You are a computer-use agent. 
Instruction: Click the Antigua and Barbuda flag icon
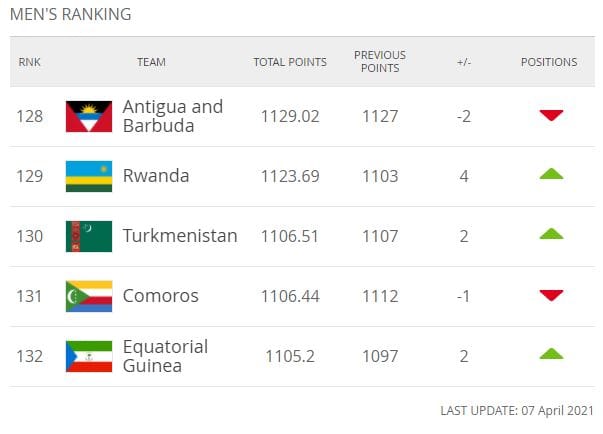click(x=88, y=116)
